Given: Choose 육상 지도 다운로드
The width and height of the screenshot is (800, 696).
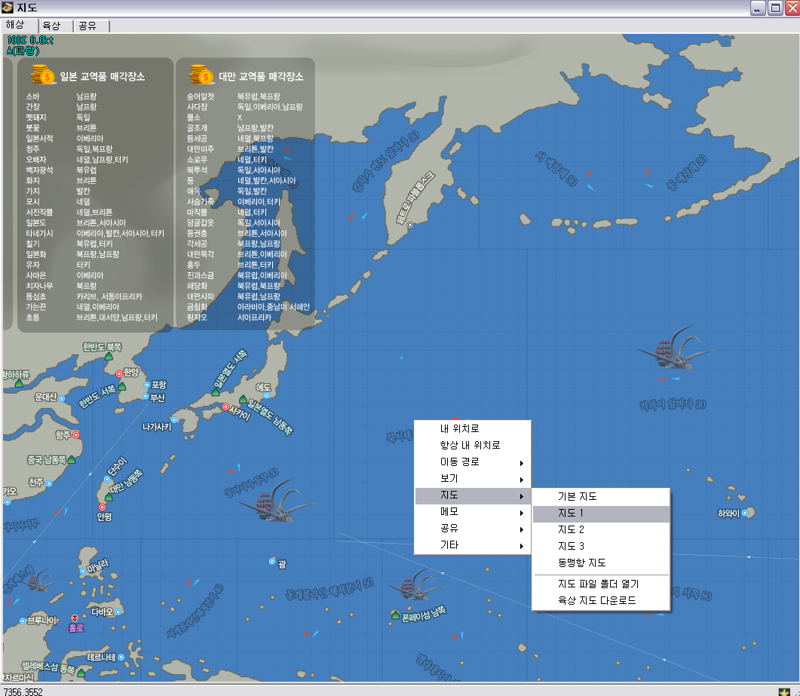Looking at the screenshot, I should pos(601,601).
